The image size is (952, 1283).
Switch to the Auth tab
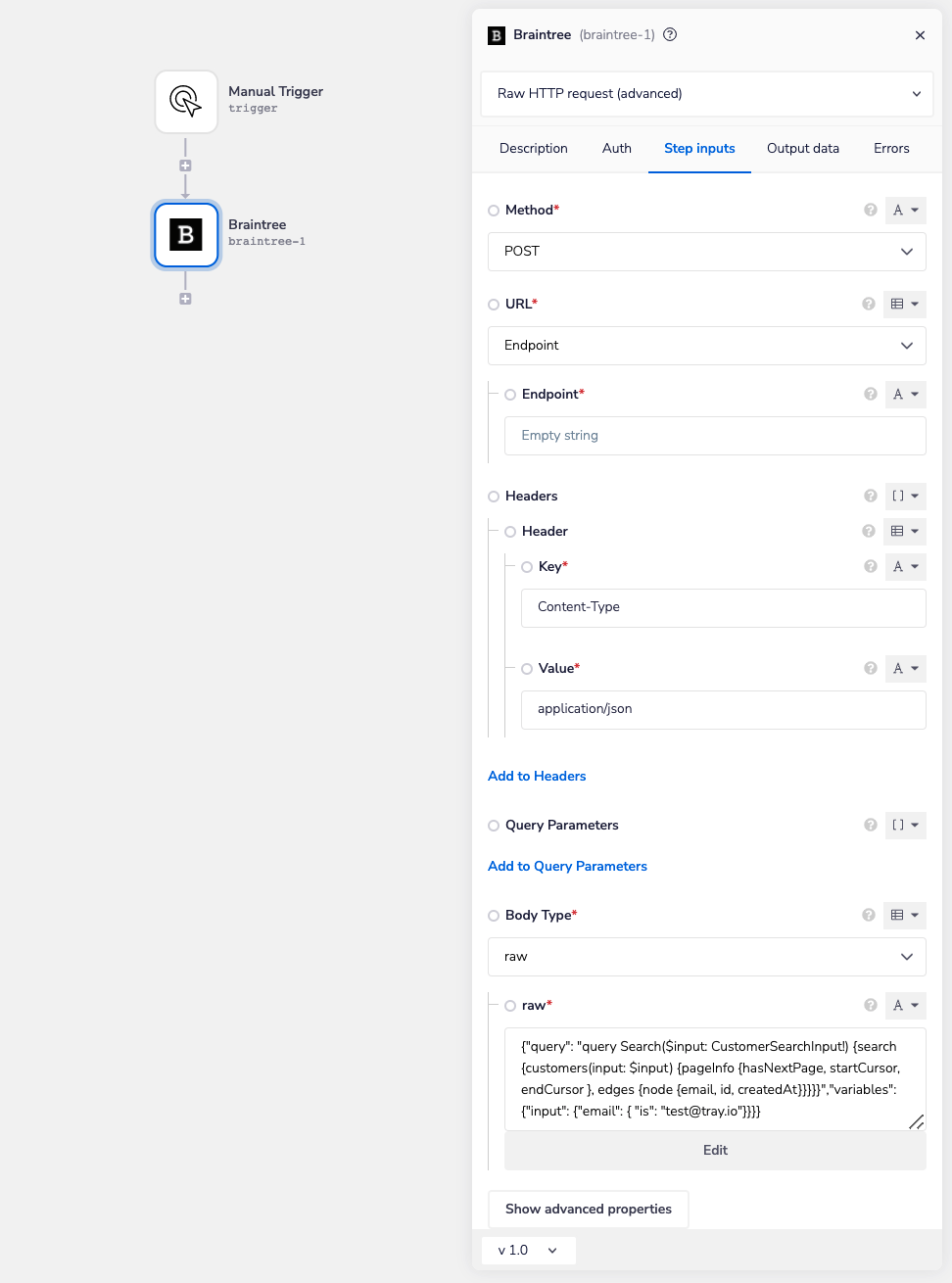[x=616, y=148]
